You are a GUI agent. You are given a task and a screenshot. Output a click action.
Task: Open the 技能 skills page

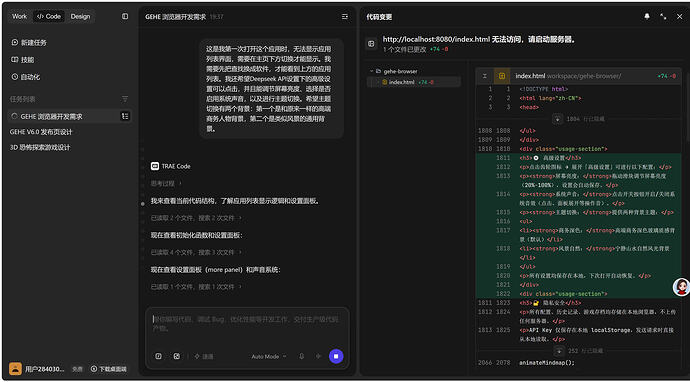coord(22,60)
